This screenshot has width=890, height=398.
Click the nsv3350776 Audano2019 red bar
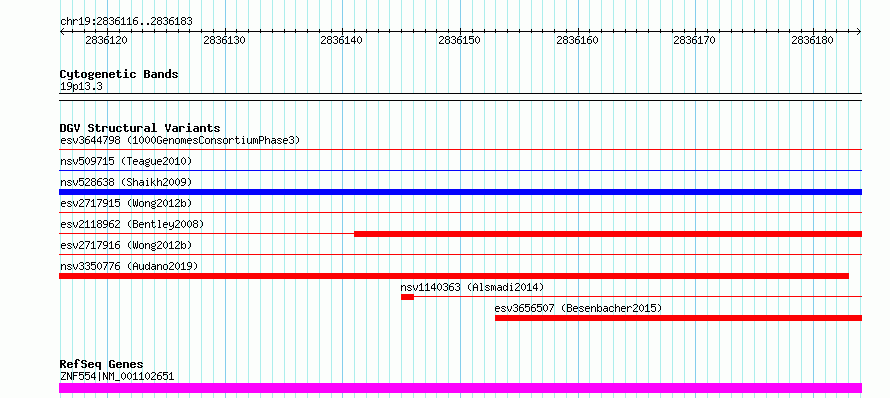click(454, 276)
